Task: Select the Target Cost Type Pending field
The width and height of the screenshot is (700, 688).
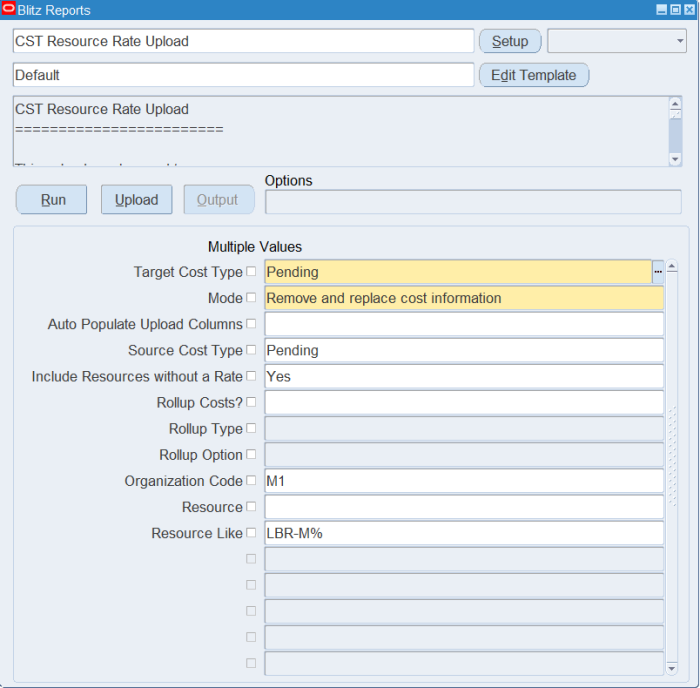Action: (x=458, y=272)
